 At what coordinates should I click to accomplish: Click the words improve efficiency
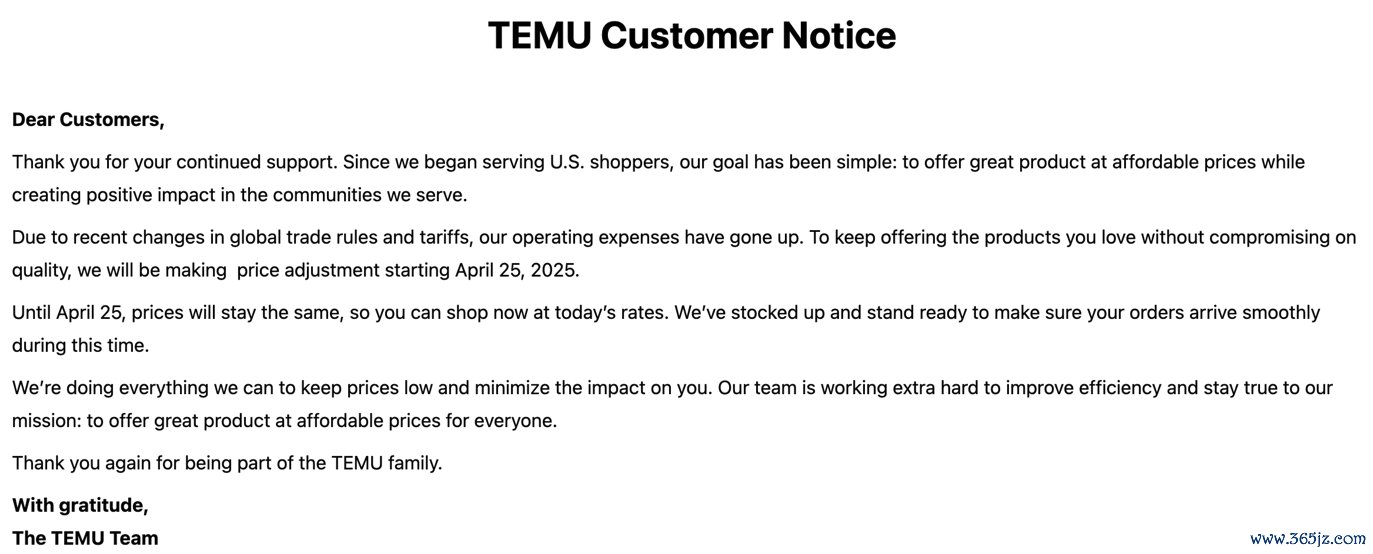point(1083,388)
